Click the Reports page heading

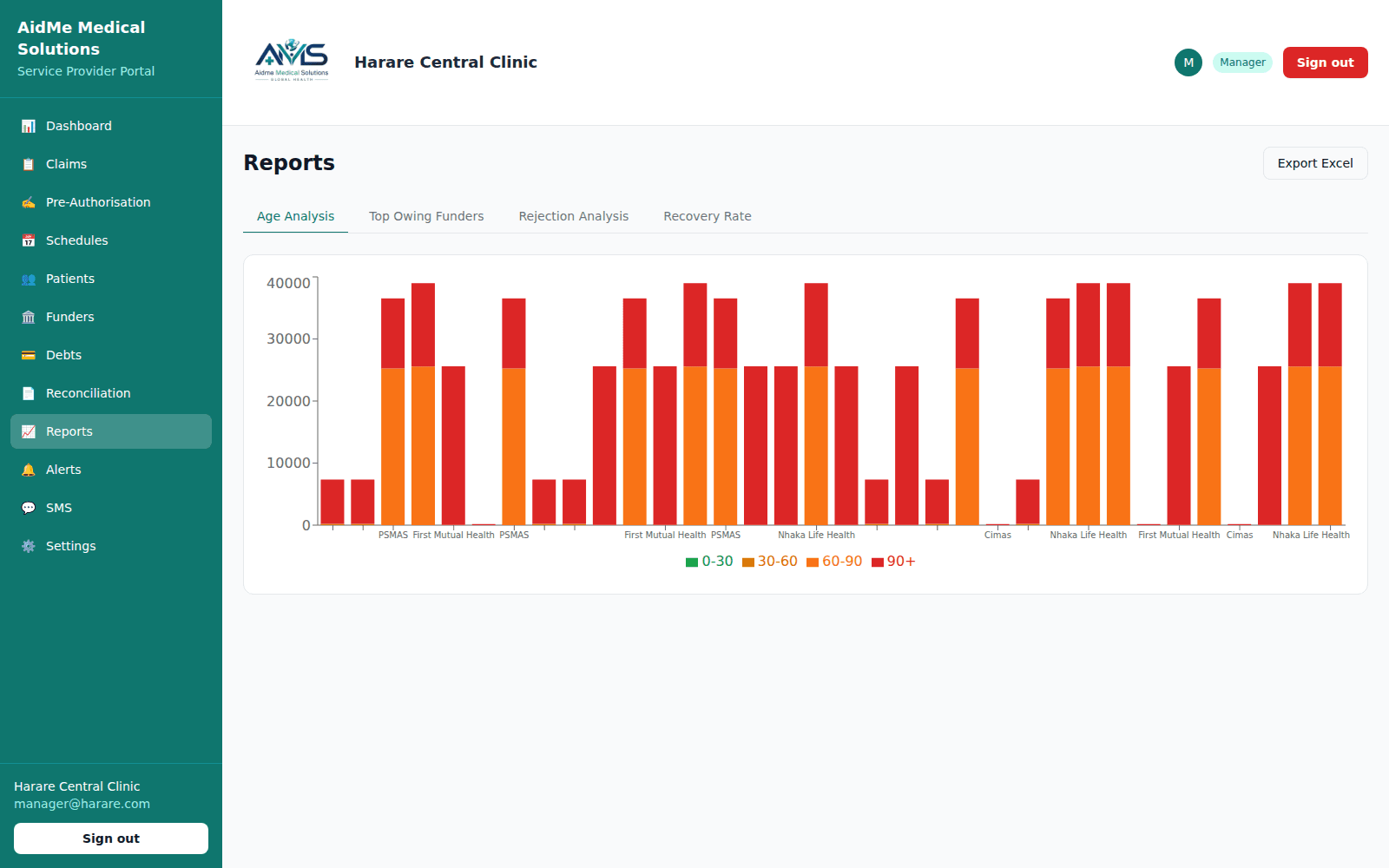click(289, 162)
